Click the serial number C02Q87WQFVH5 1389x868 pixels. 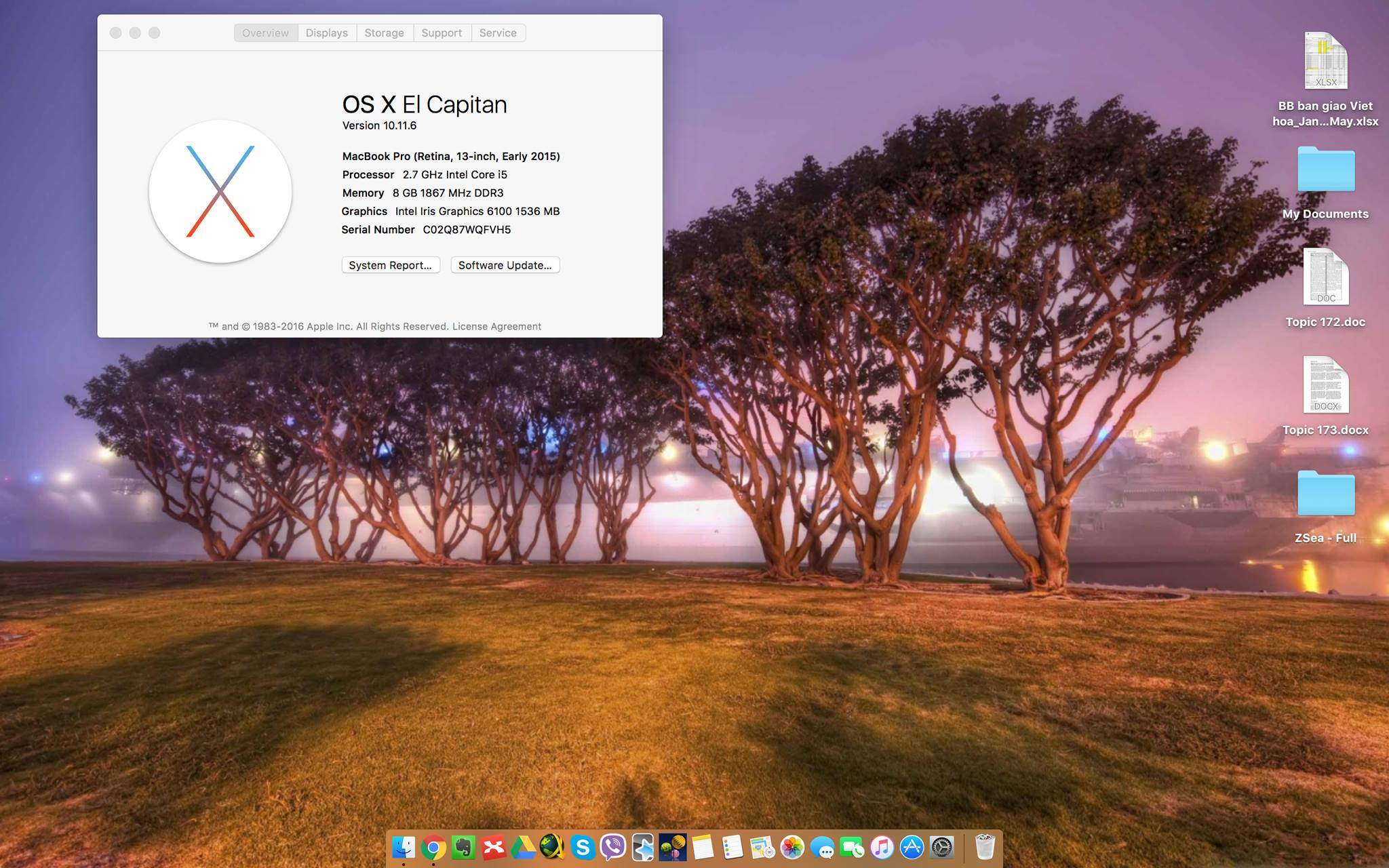point(467,229)
